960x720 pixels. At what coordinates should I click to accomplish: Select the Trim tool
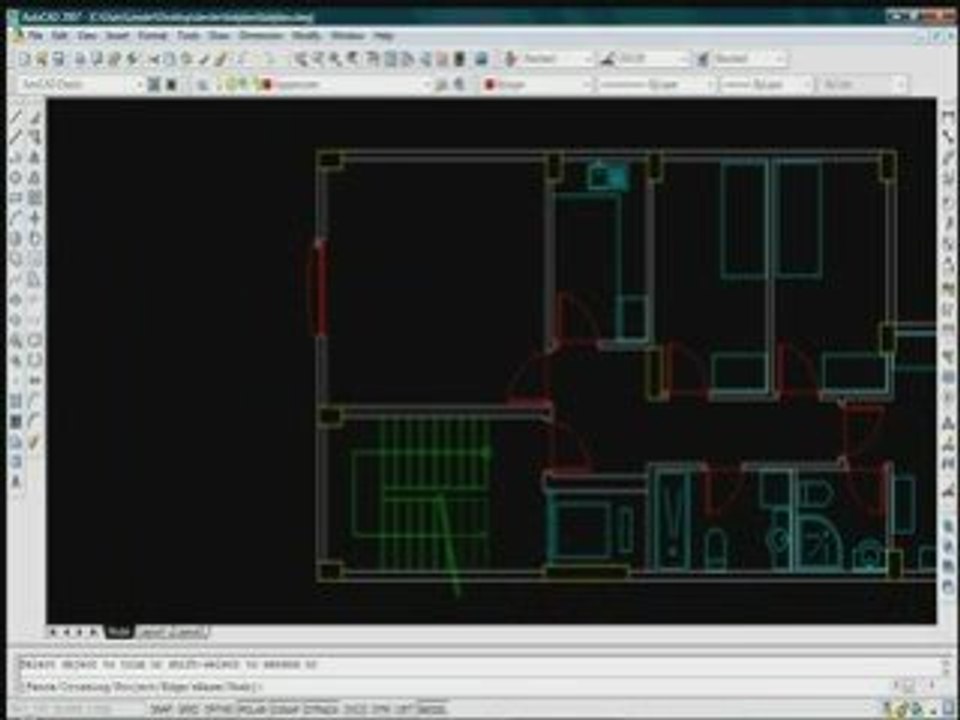[36, 299]
